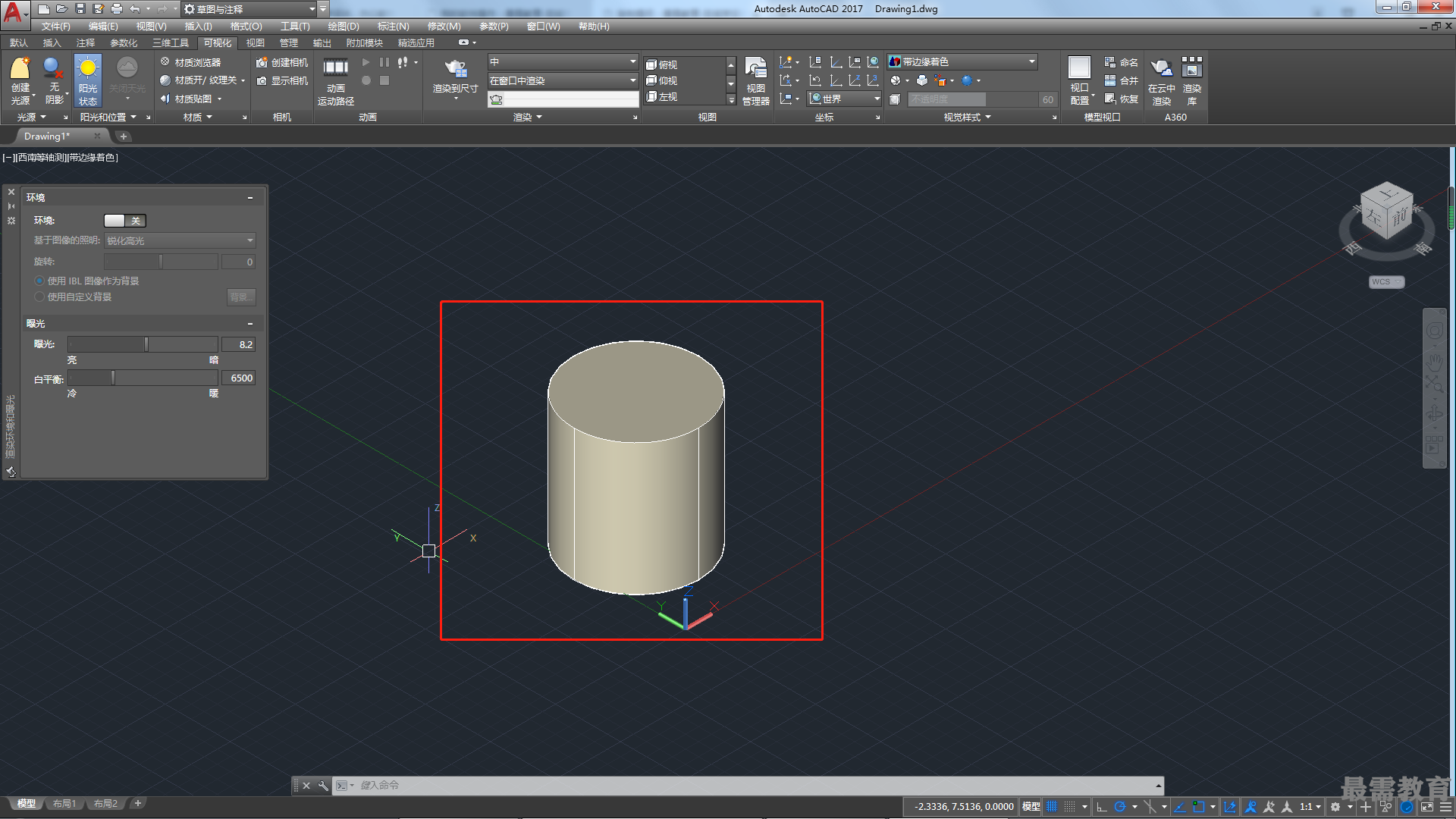Click the White Balance (白平衡) slider
Screen dimensions: 1456x819
point(143,378)
